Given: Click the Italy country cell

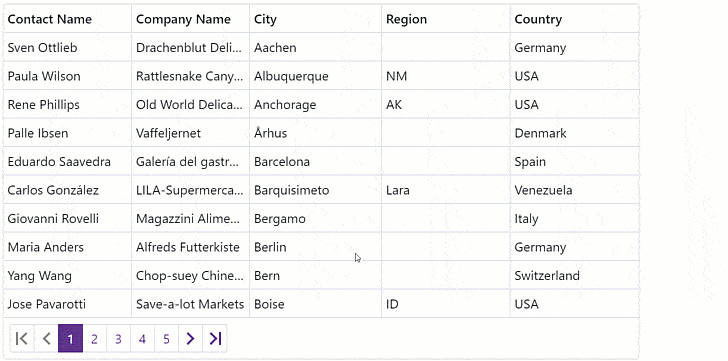Looking at the screenshot, I should tap(574, 219).
